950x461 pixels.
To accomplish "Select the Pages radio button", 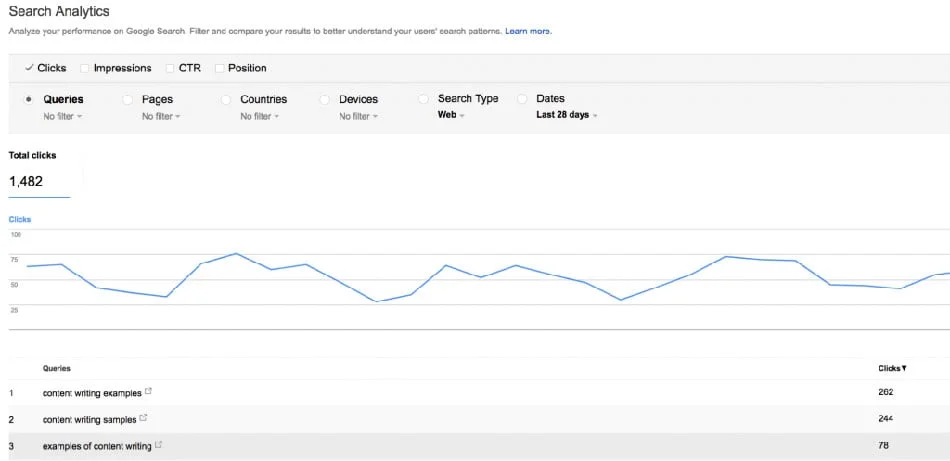I will 127,100.
